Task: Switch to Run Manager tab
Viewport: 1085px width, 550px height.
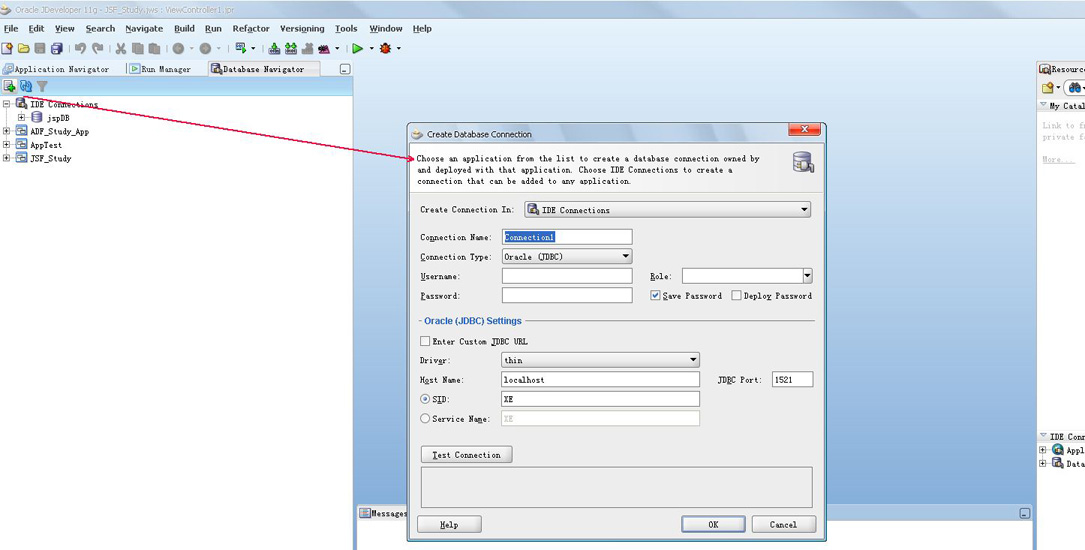Action: click(160, 69)
